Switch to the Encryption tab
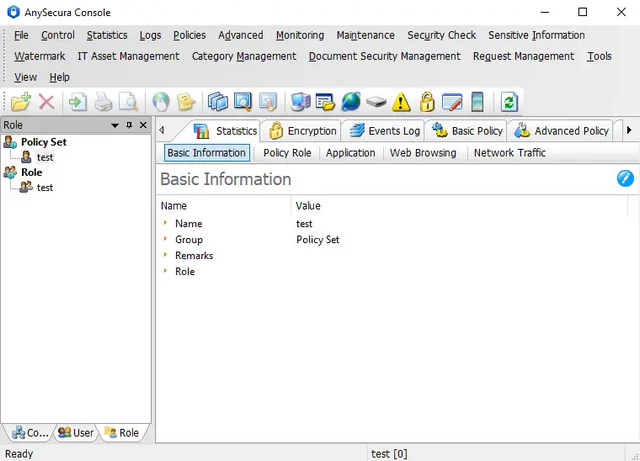This screenshot has width=640, height=461. tap(303, 131)
